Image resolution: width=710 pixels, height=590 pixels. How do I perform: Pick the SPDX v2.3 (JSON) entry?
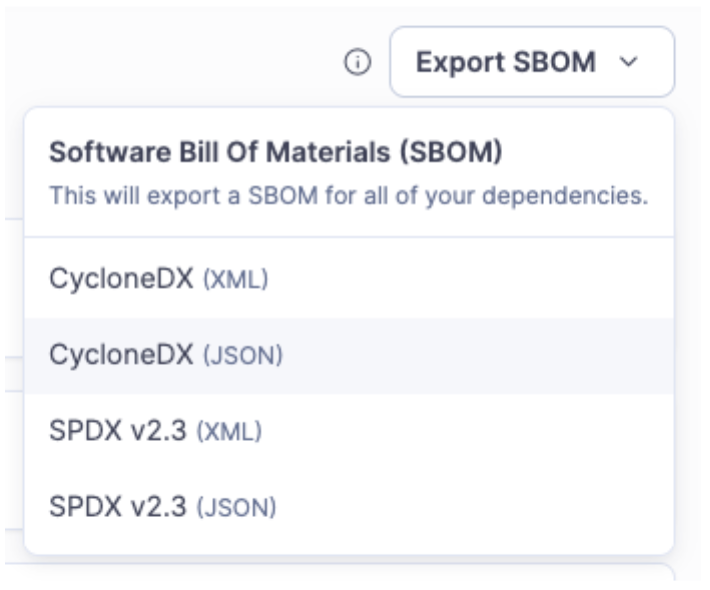162,507
